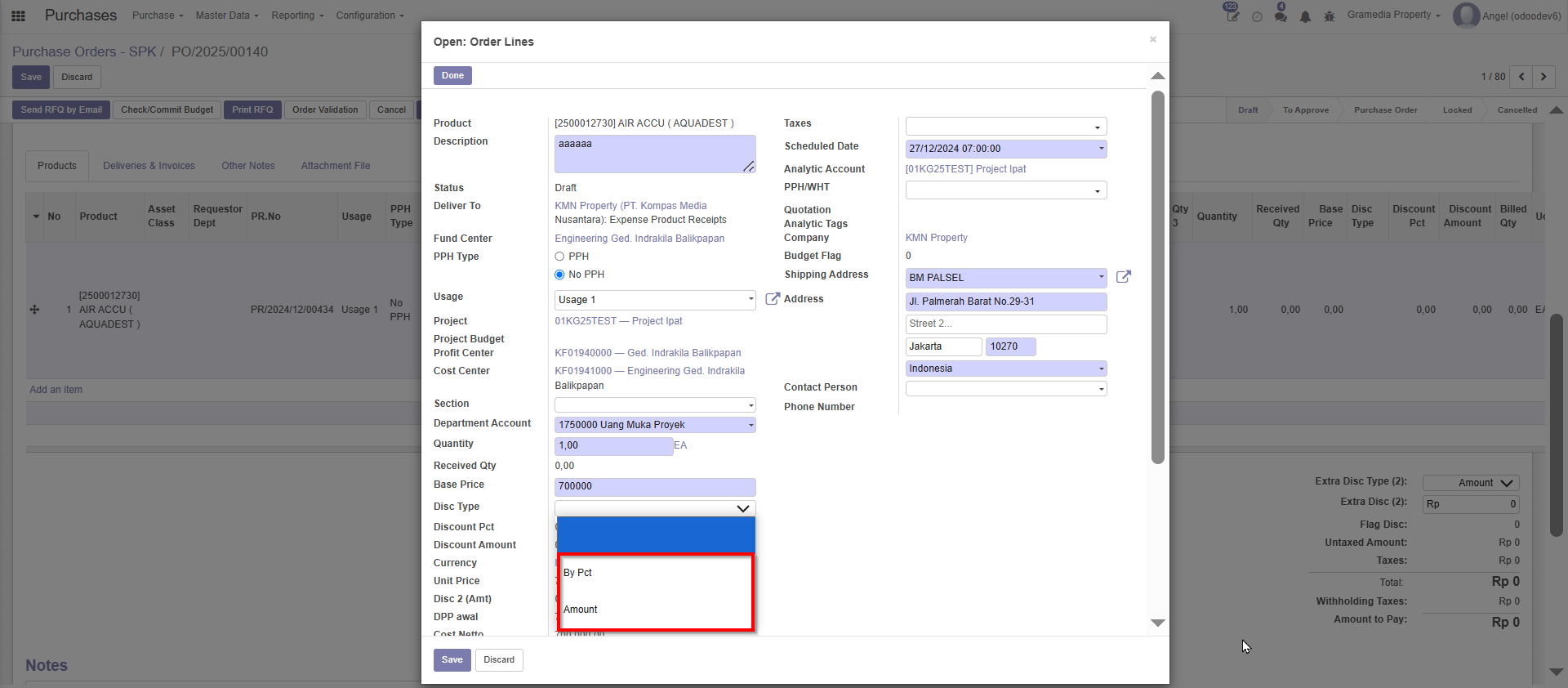Open the Master Data menu
Image resolution: width=1568 pixels, height=688 pixels.
(x=227, y=16)
